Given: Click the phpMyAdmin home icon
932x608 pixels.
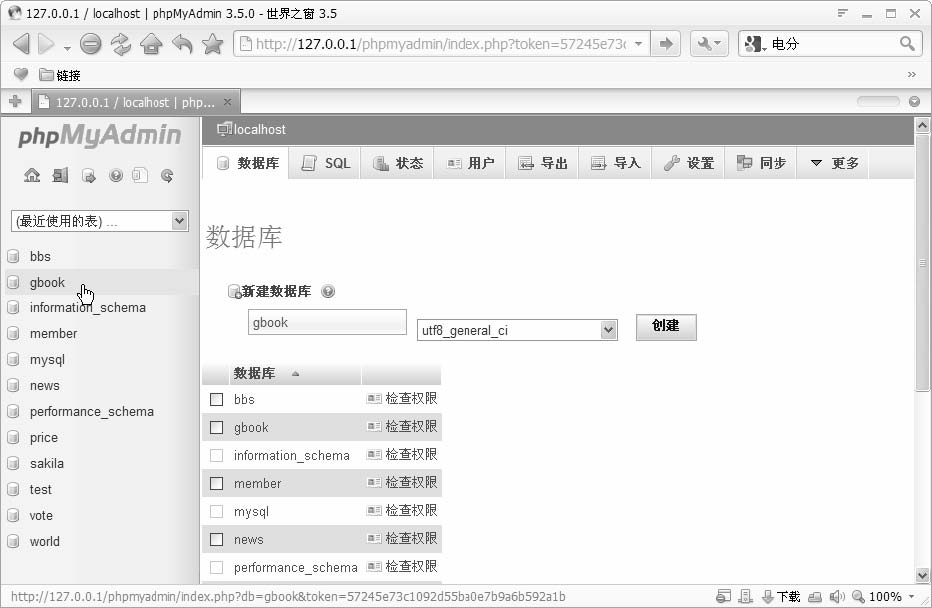Looking at the screenshot, I should 32,175.
